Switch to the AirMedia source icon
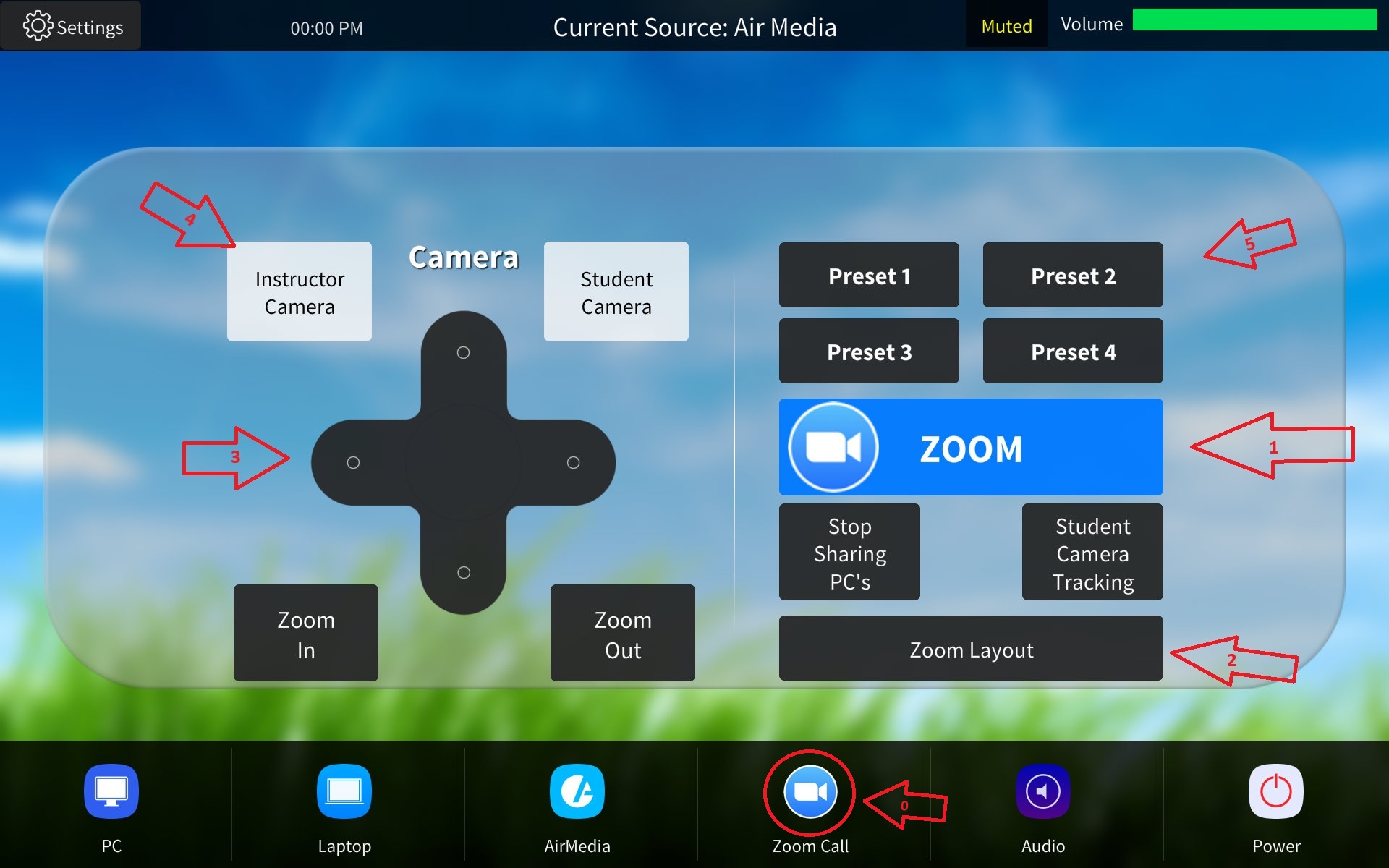The width and height of the screenshot is (1389, 868). (577, 791)
